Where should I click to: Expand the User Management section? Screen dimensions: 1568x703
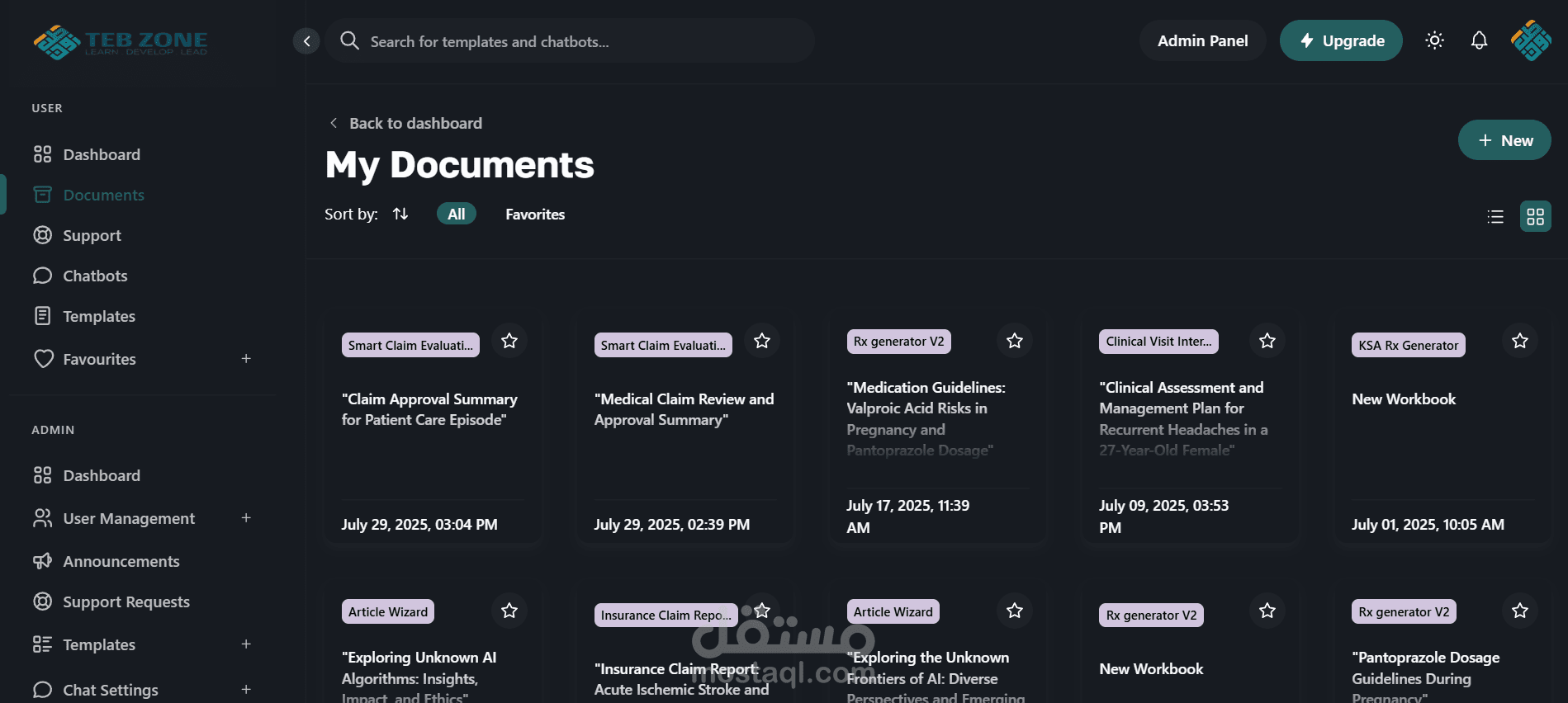click(x=246, y=518)
